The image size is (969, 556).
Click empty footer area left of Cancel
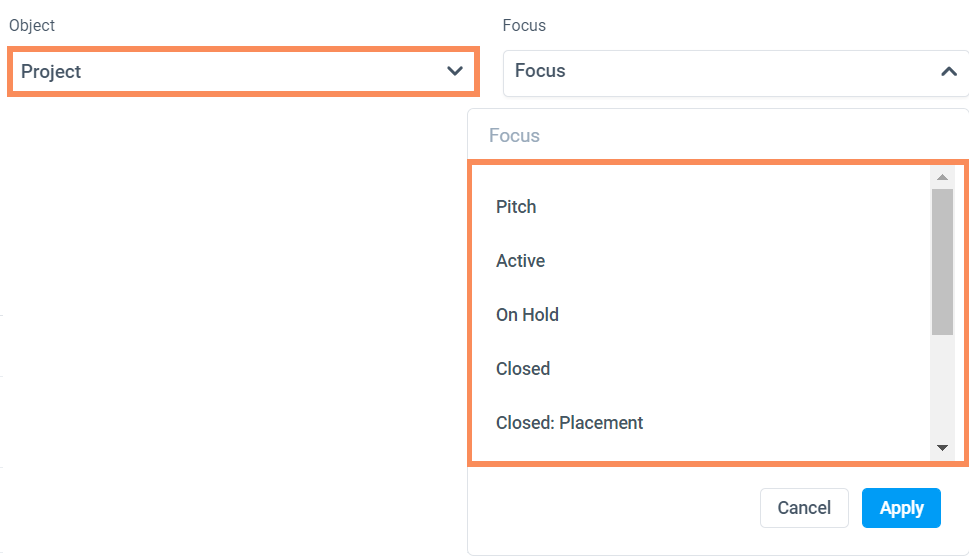(610, 508)
